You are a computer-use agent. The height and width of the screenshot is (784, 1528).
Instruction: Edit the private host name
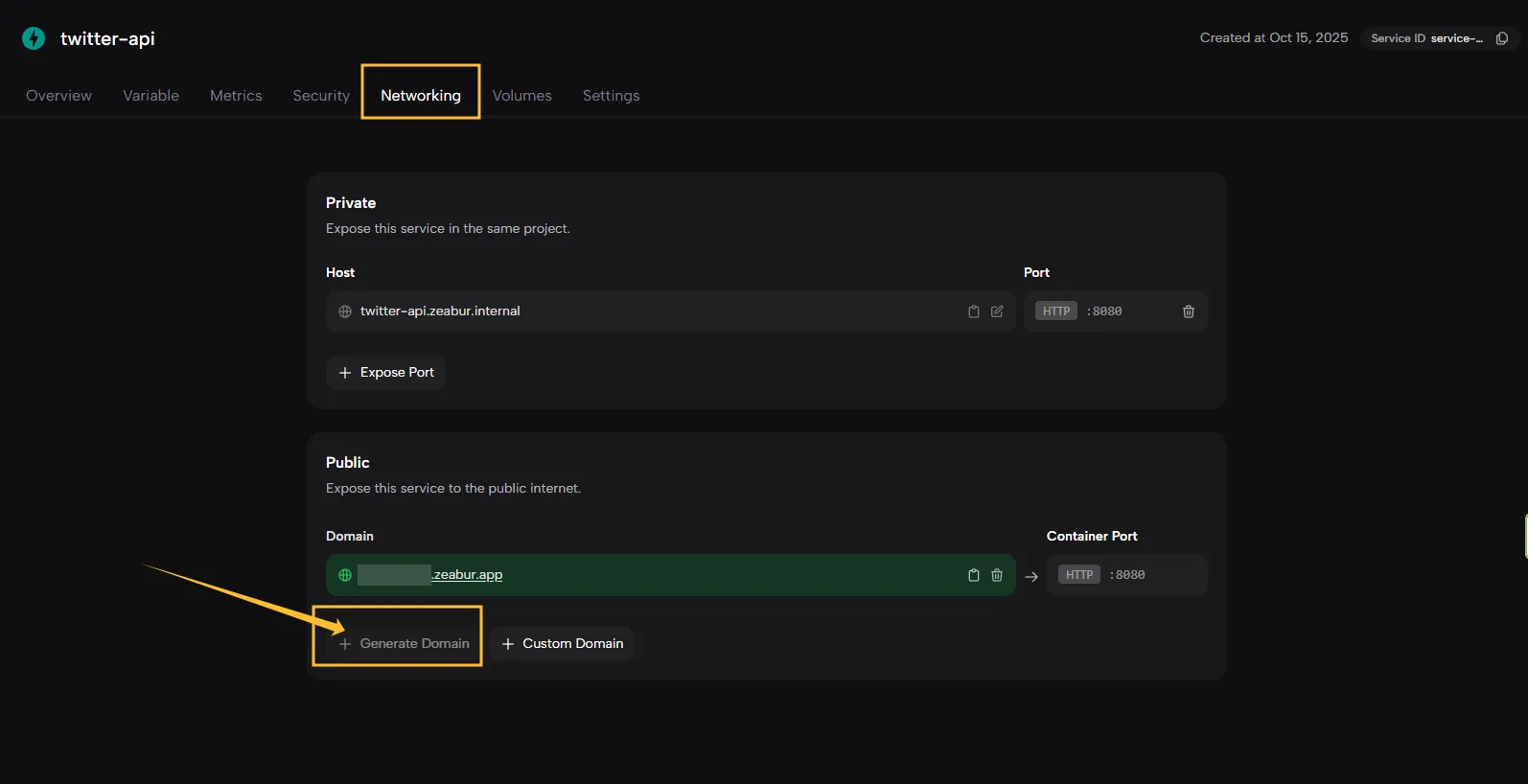pos(997,311)
